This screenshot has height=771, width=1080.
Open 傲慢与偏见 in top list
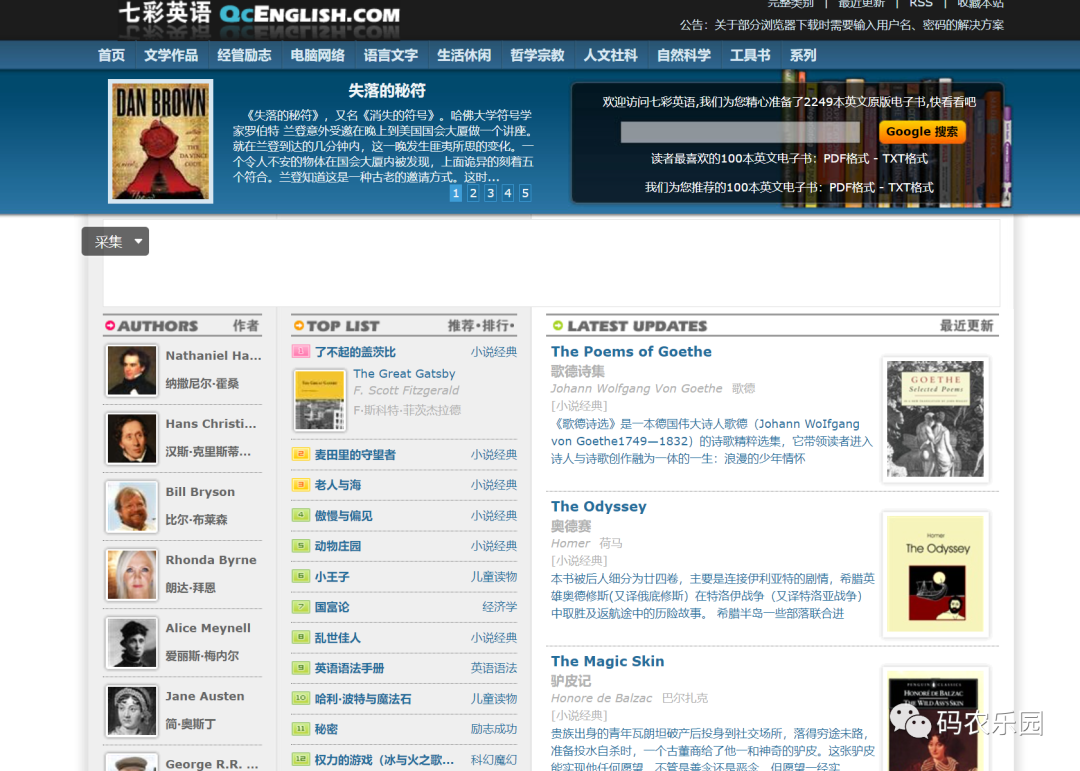(x=344, y=515)
